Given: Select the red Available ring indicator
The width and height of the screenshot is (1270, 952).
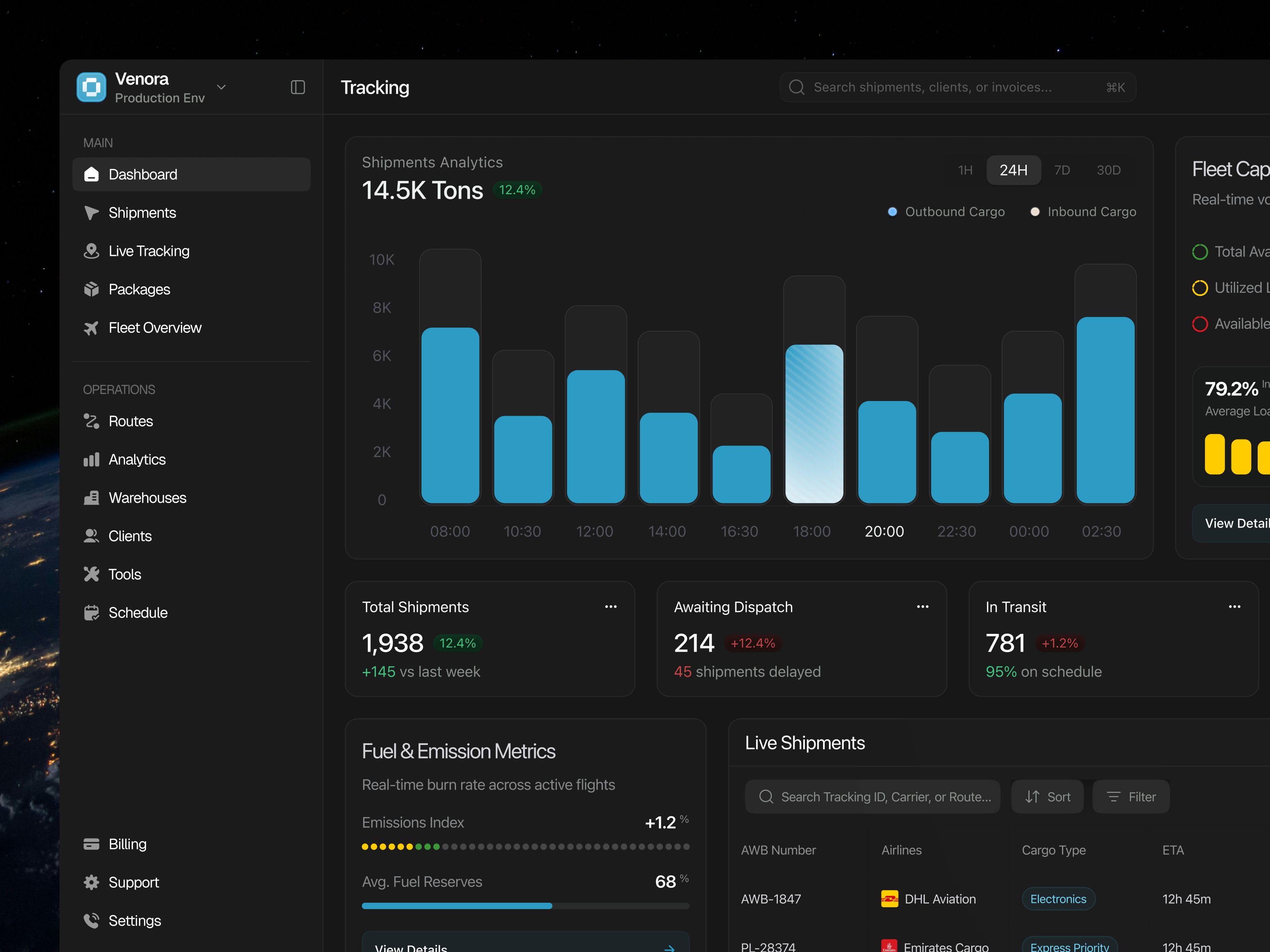Looking at the screenshot, I should [x=1200, y=324].
